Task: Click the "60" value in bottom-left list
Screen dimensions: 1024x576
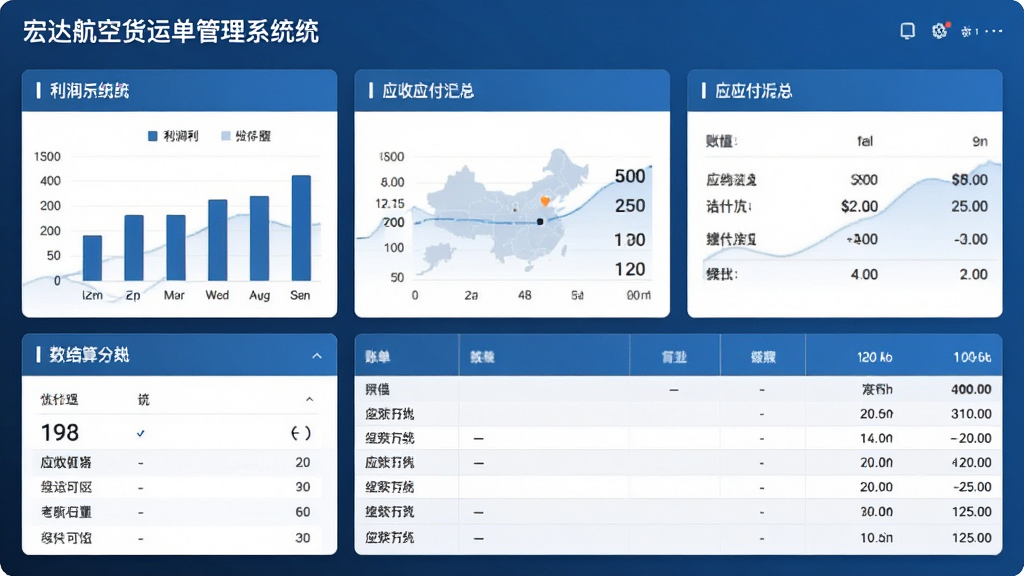Action: [x=302, y=512]
